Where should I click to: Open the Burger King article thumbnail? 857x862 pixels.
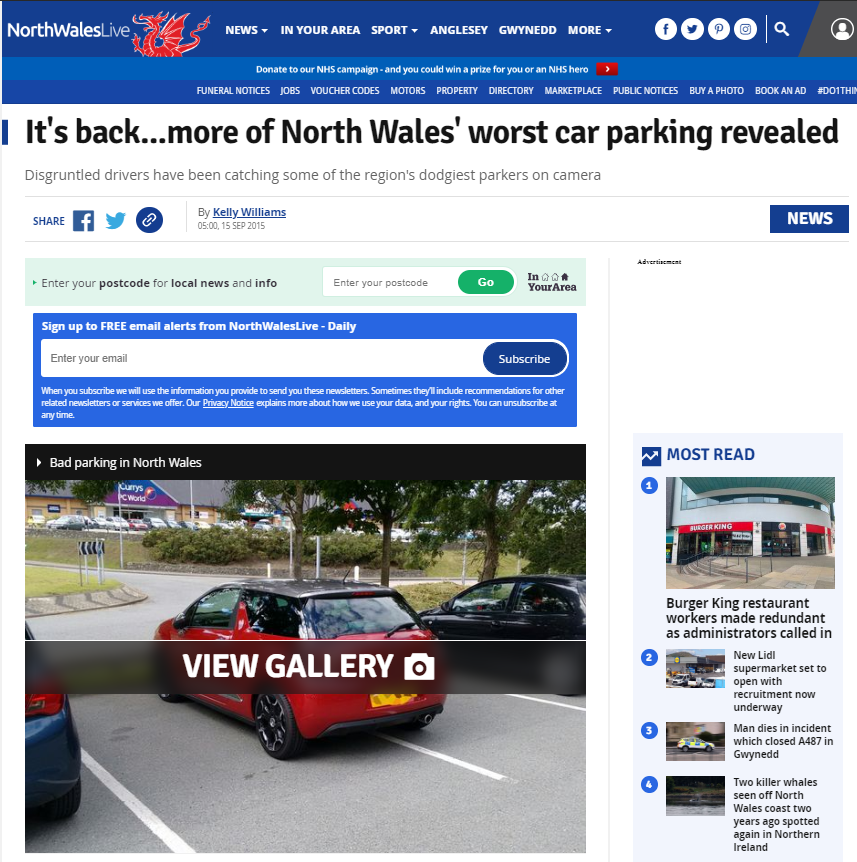click(750, 533)
